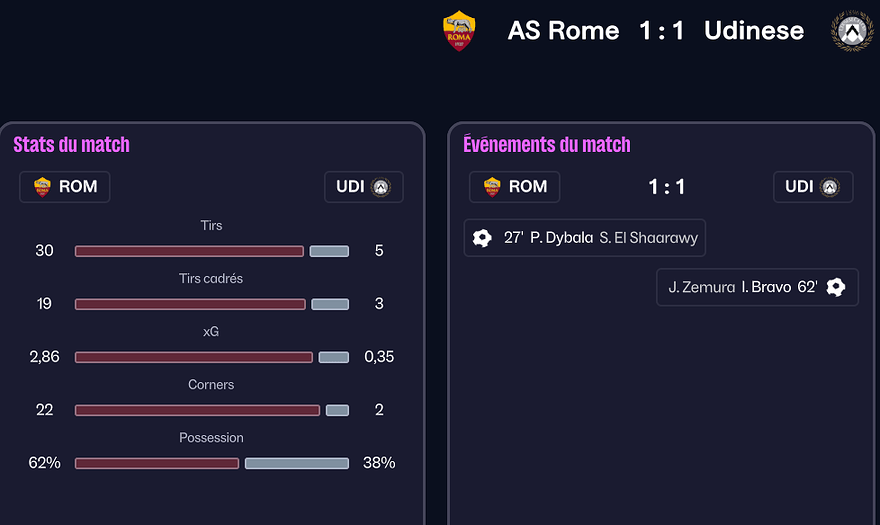Screen dimensions: 880x525
Task: Click the xG comparison bar
Action: [x=211, y=357]
